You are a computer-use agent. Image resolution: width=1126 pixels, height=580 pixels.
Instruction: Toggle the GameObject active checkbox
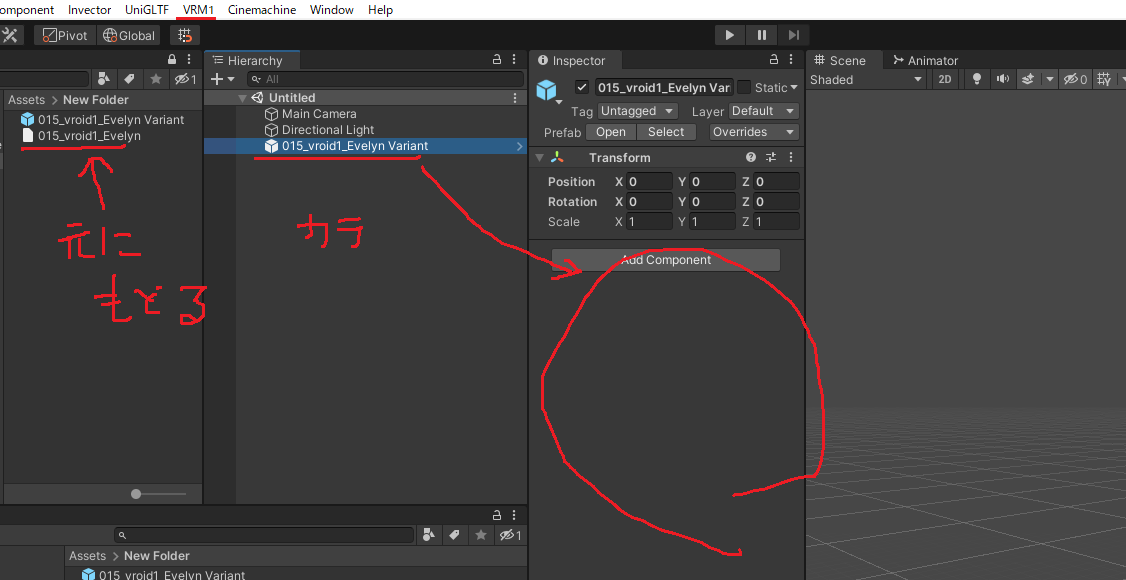[x=582, y=88]
